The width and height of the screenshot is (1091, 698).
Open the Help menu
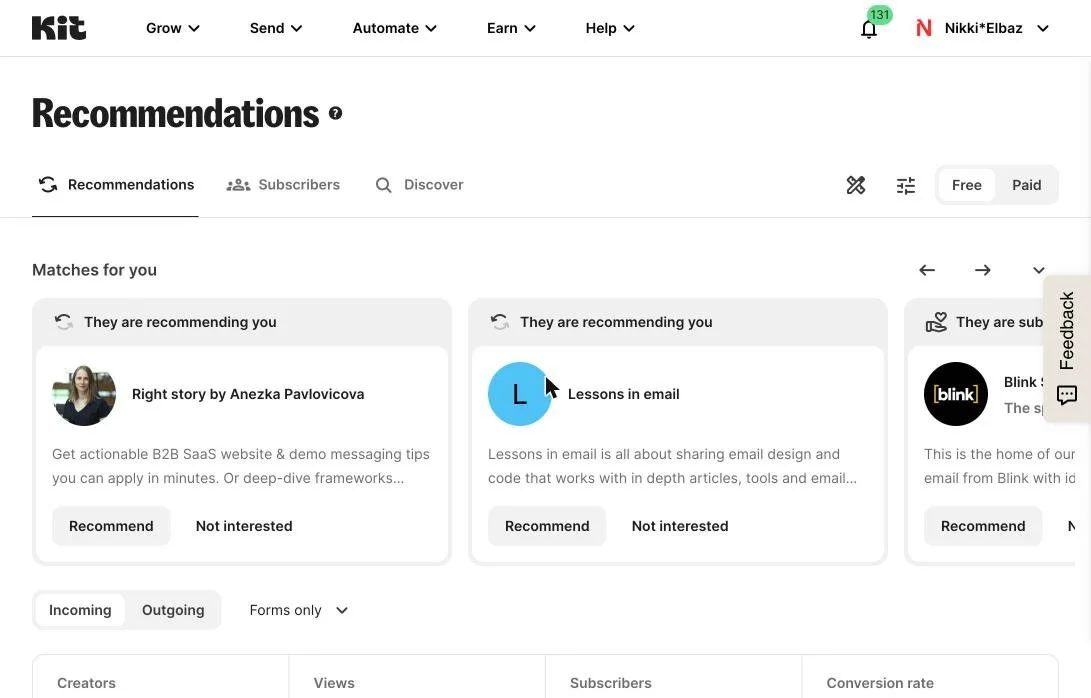click(x=610, y=29)
